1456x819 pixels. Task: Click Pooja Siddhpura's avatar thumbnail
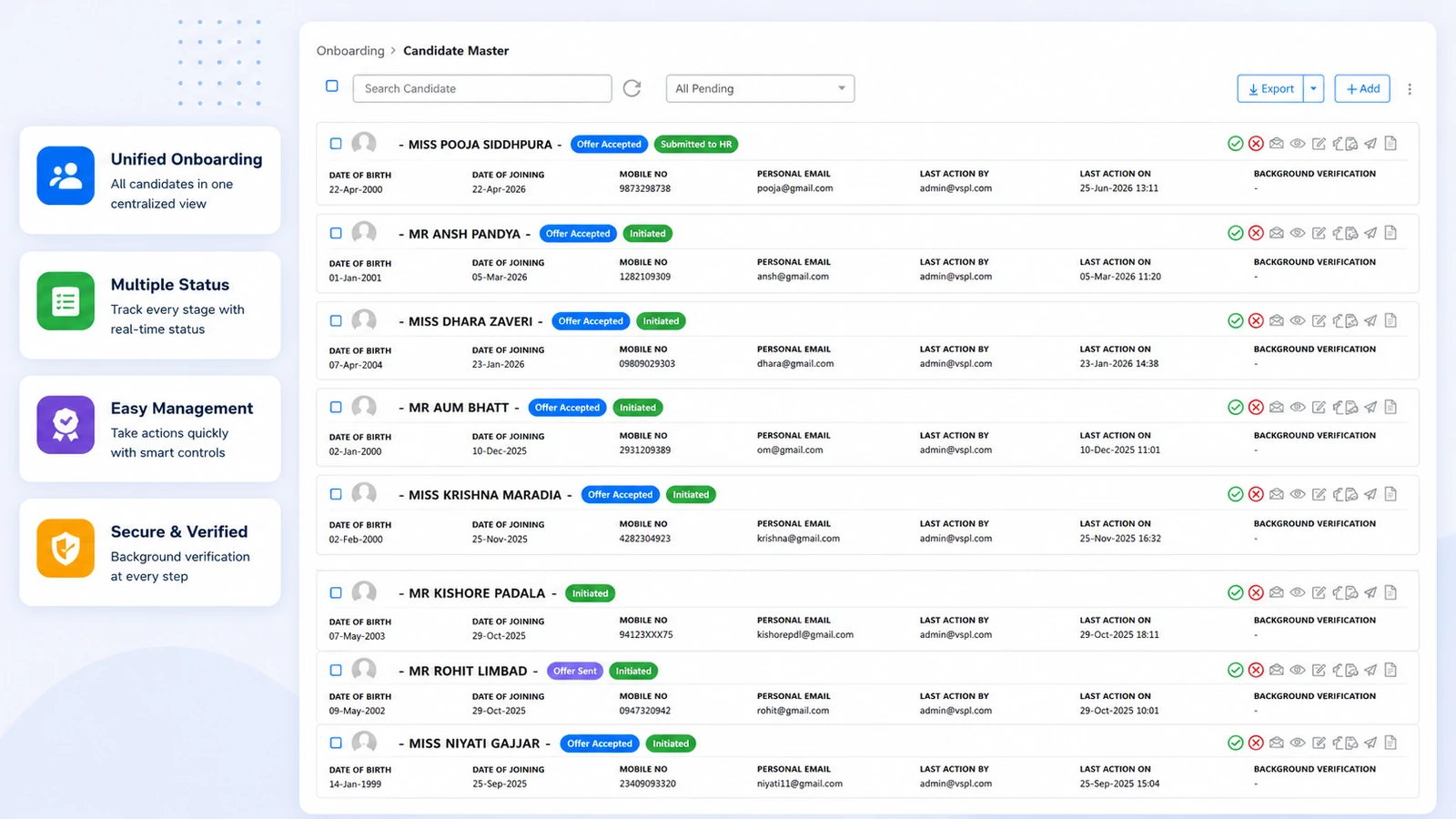[x=364, y=143]
